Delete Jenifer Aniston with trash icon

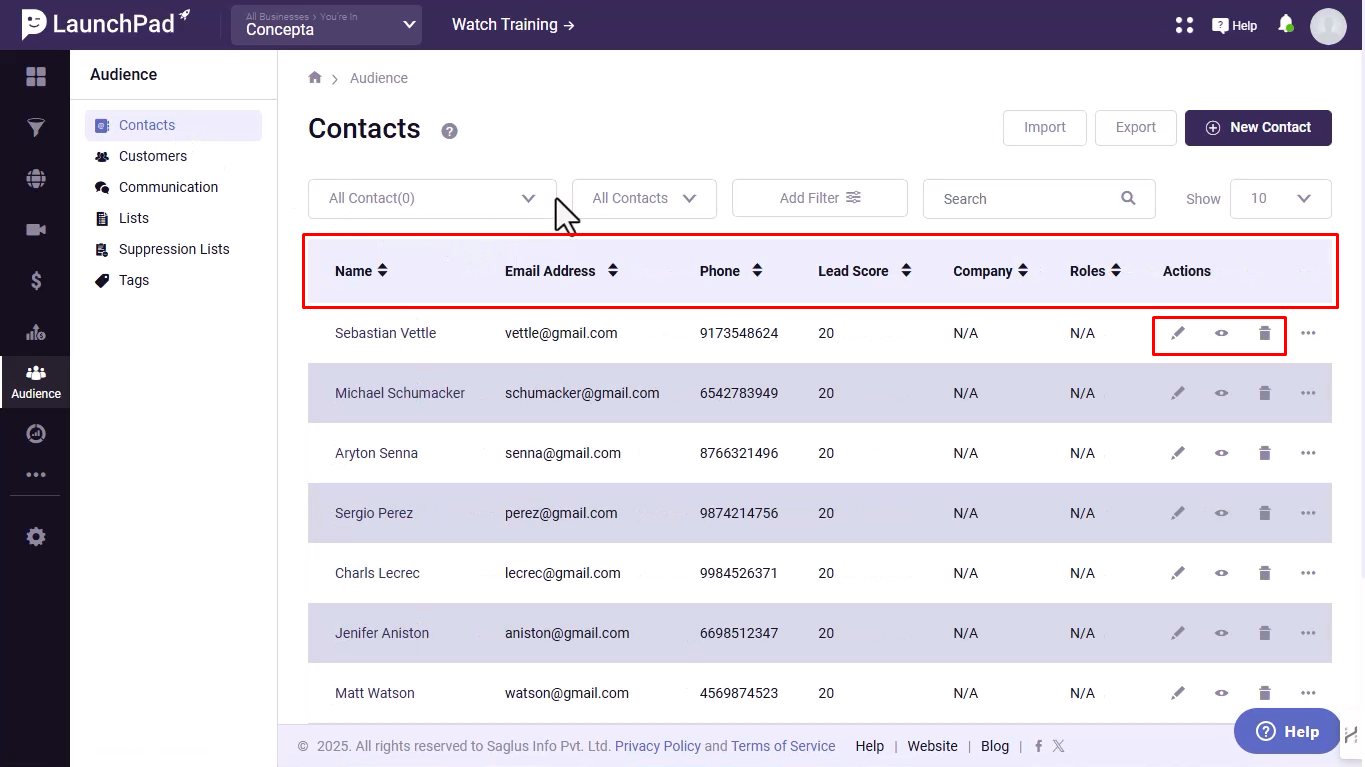1265,633
